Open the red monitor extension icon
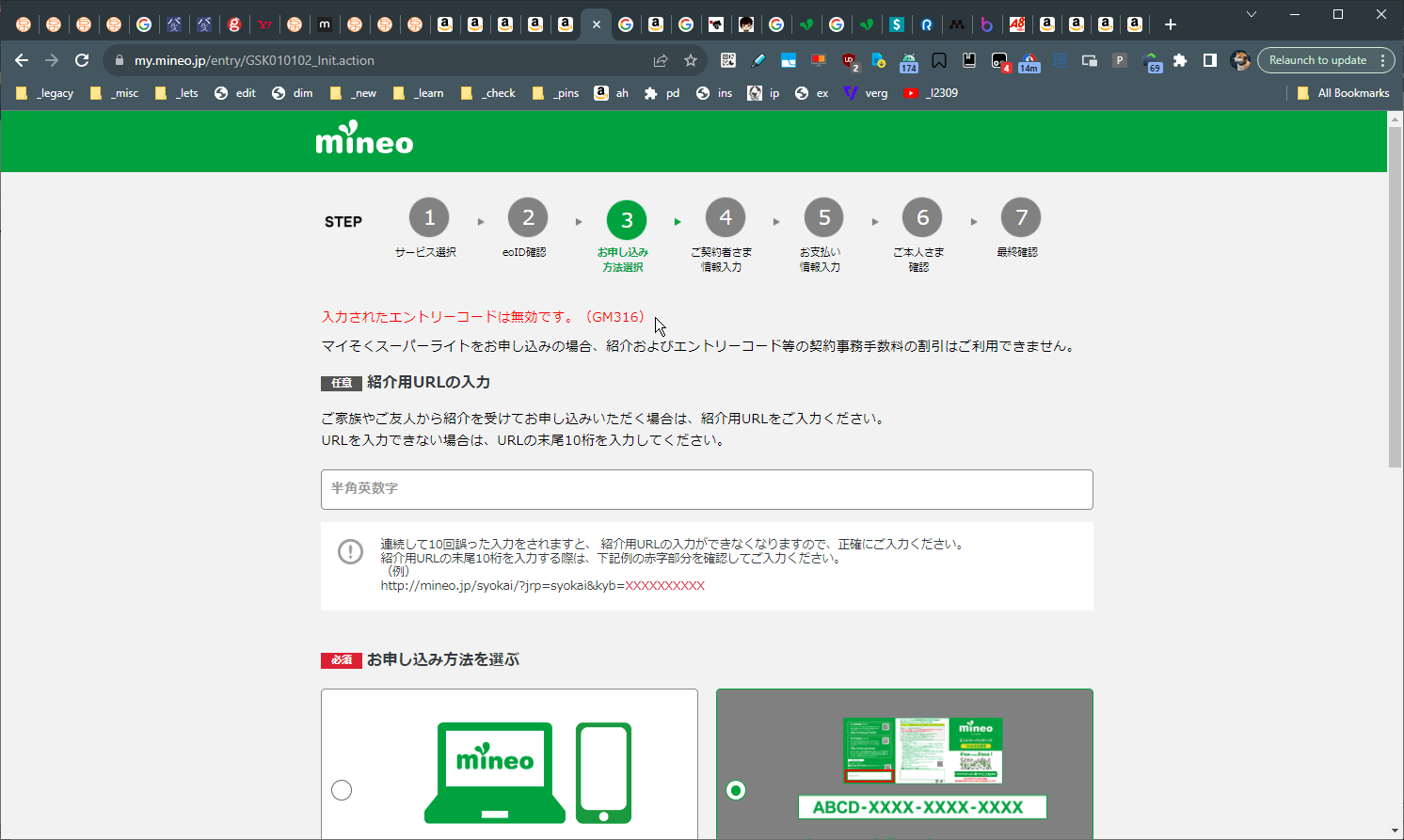1404x840 pixels. 819,60
